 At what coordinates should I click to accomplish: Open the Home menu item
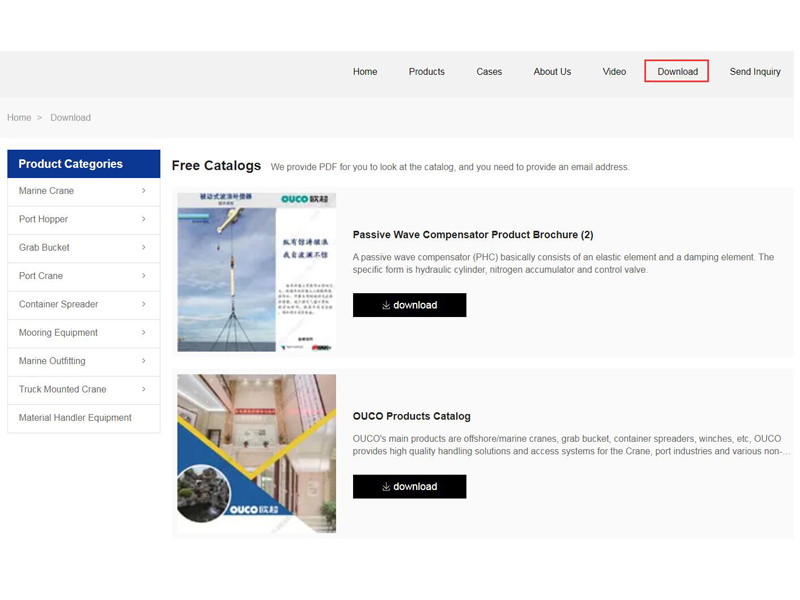tap(365, 72)
